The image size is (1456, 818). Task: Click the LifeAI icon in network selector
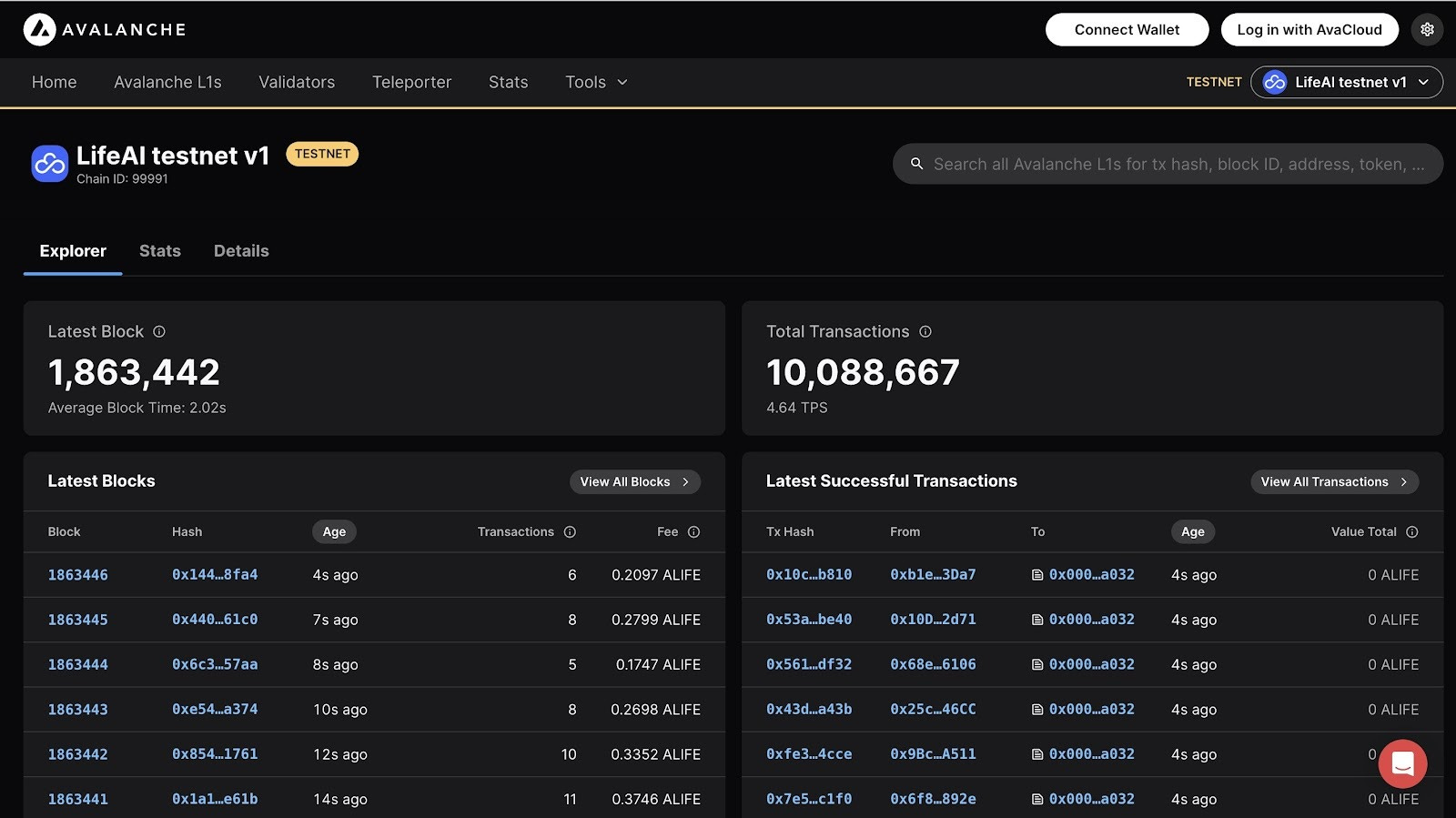[1275, 82]
